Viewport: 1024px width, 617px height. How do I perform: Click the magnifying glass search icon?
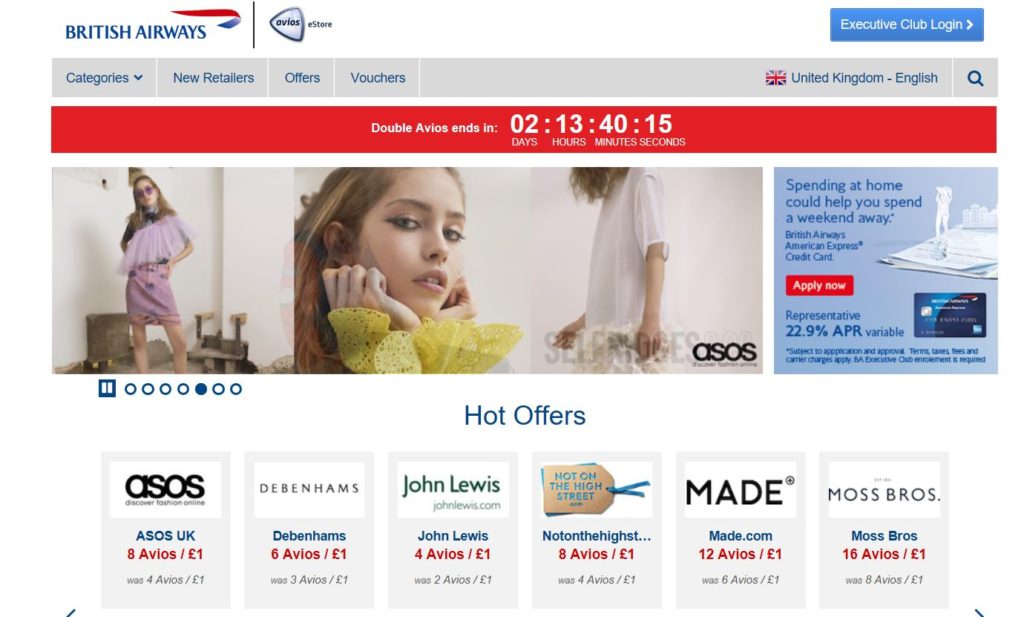[975, 78]
